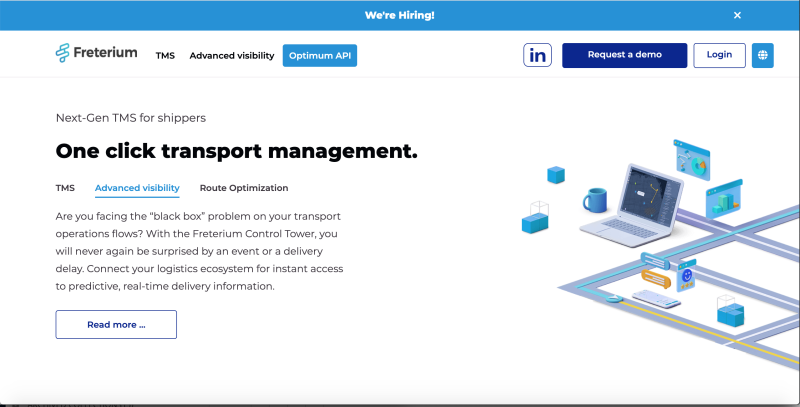Click the Freterium logo
This screenshot has width=800, height=407.
tap(96, 53)
